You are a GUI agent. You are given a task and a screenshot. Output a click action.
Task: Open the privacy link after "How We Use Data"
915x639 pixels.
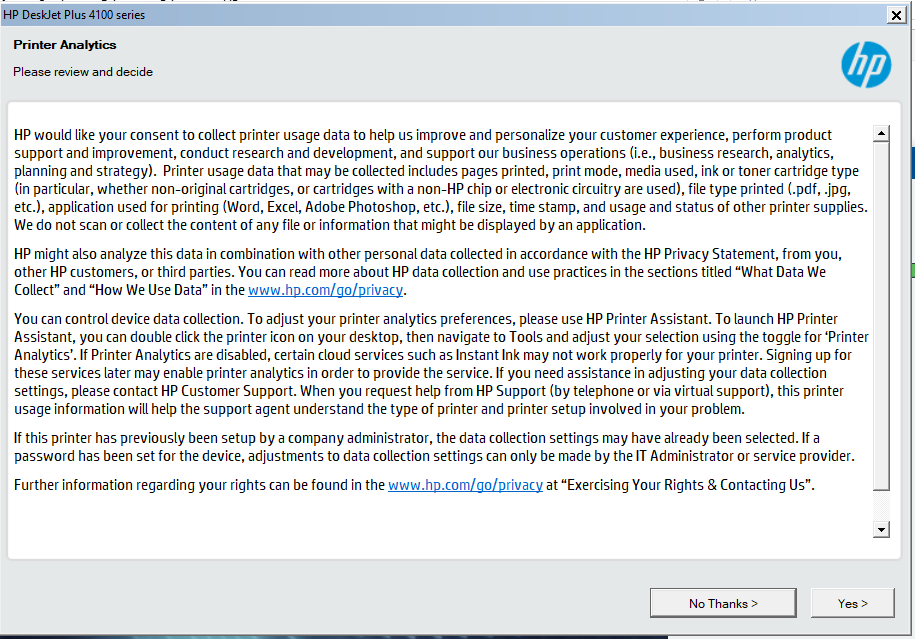[326, 290]
